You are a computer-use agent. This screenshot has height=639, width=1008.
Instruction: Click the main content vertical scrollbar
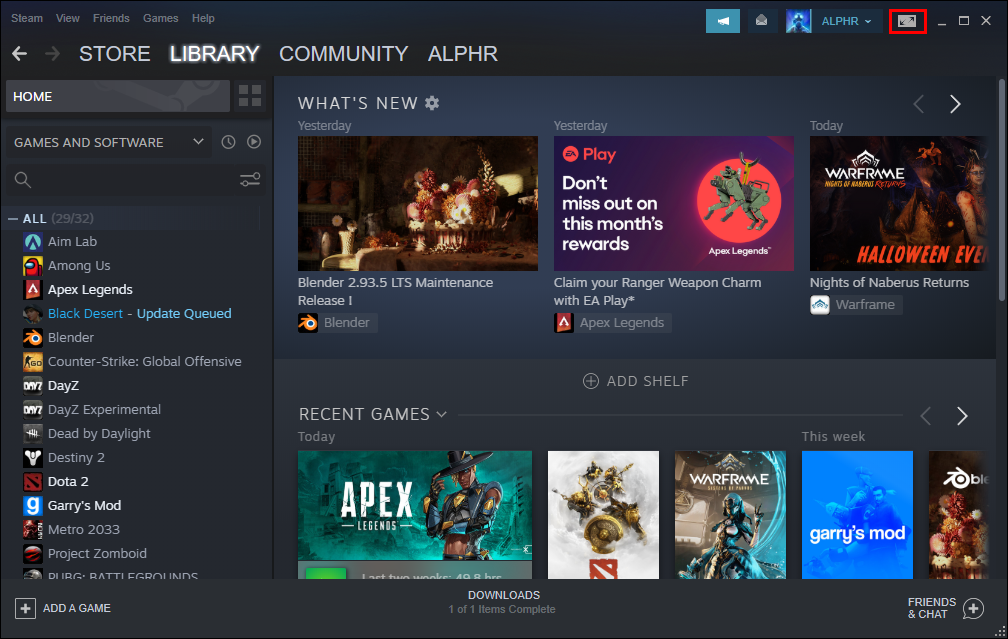1001,191
